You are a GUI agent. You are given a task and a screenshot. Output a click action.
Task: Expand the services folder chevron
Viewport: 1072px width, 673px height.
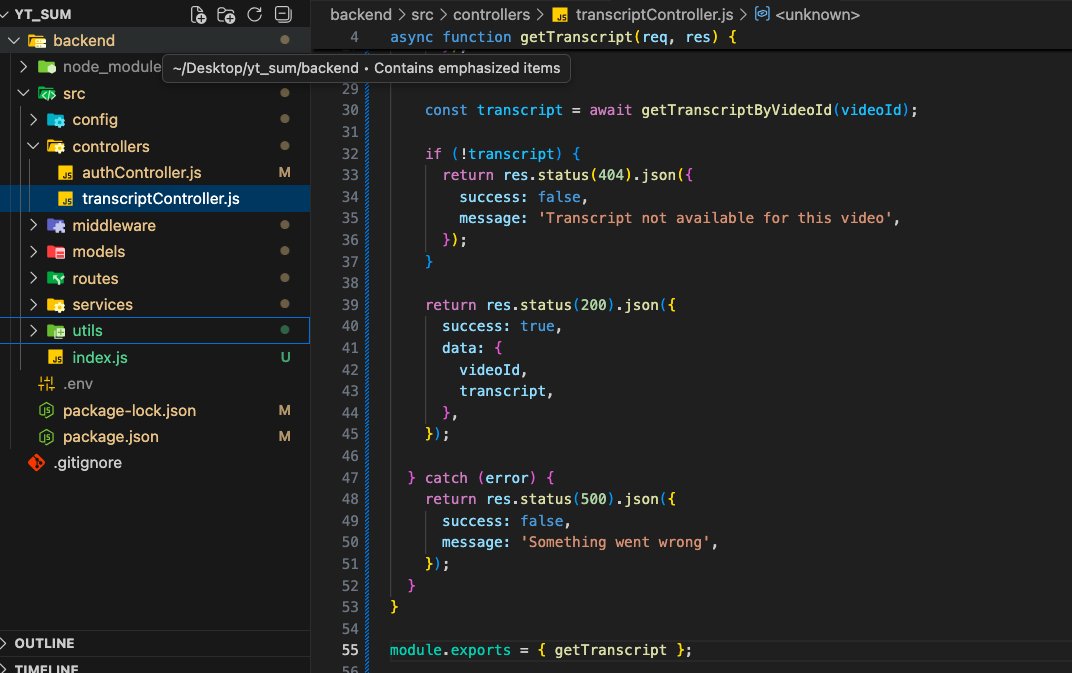click(x=33, y=304)
